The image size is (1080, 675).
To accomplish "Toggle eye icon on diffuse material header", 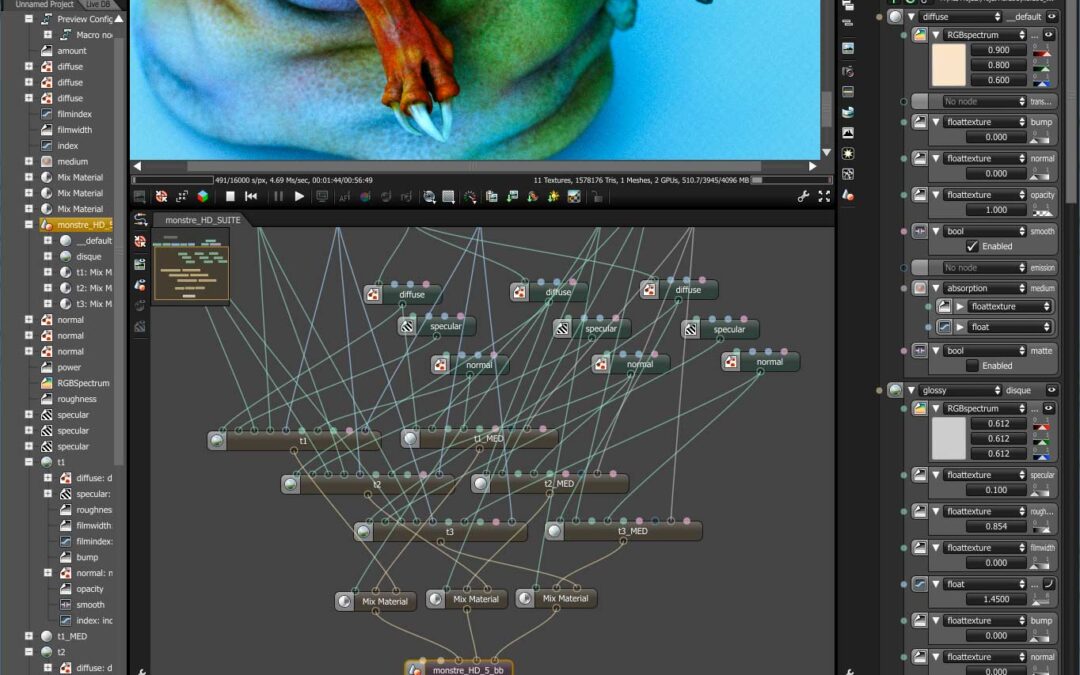I will [1052, 17].
